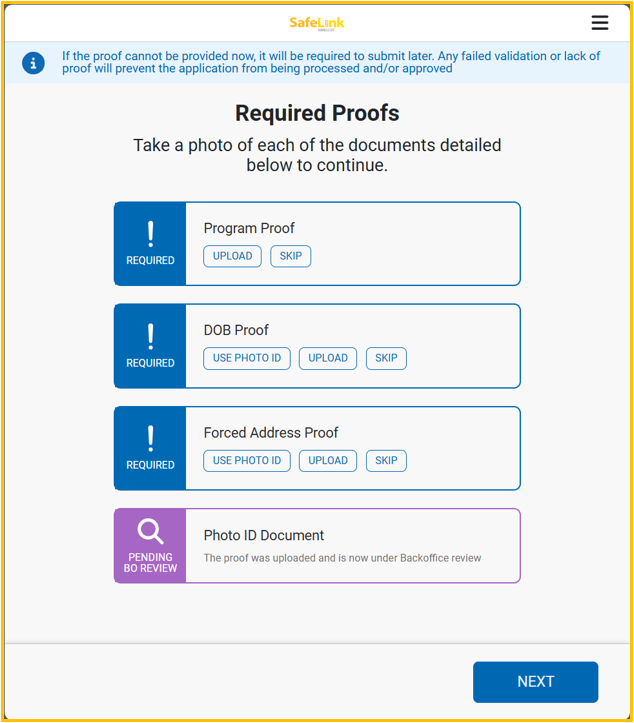Viewport: 634px width, 723px height.
Task: Click the Program Proof title text
Action: [x=249, y=228]
